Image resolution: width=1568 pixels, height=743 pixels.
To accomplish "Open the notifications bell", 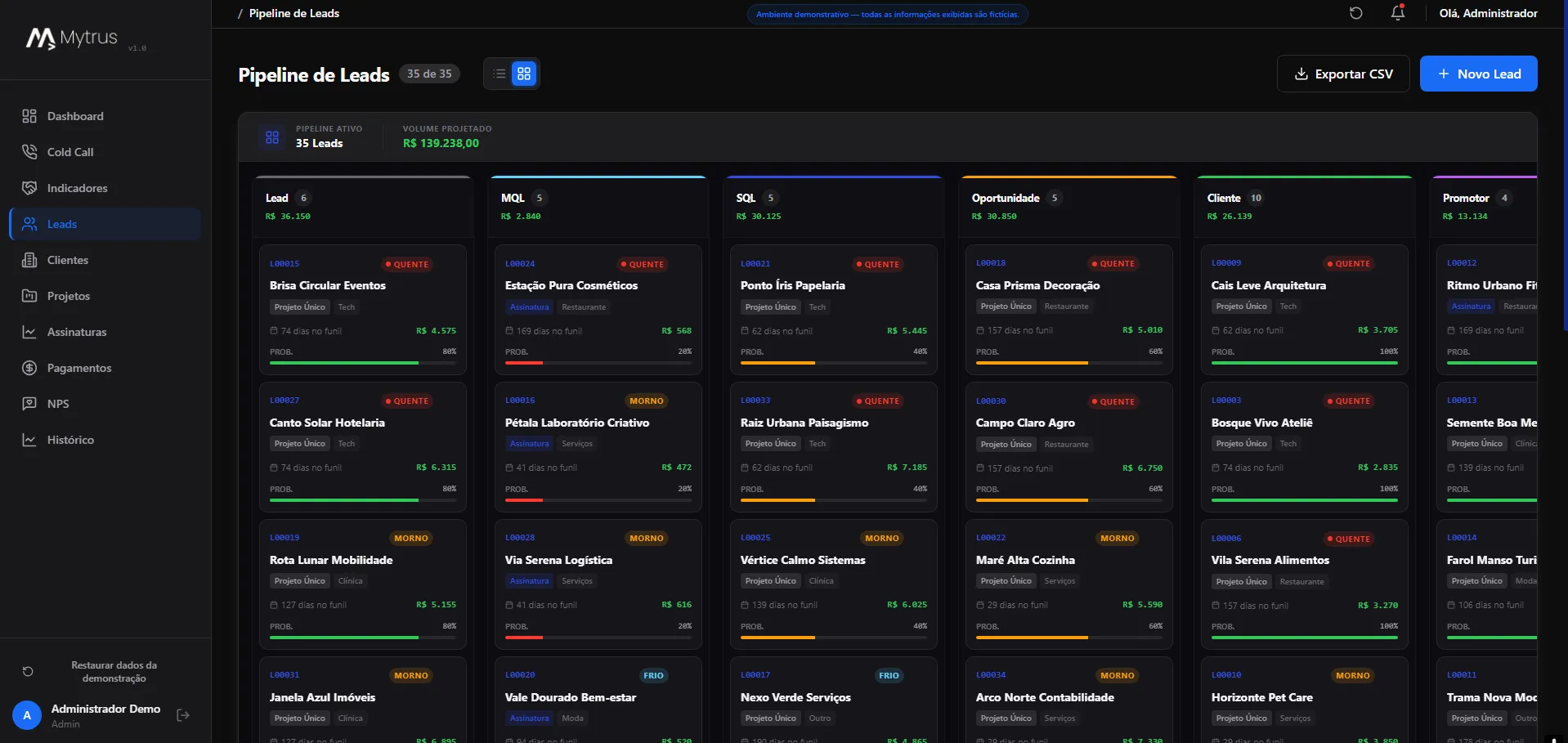I will 1398,13.
